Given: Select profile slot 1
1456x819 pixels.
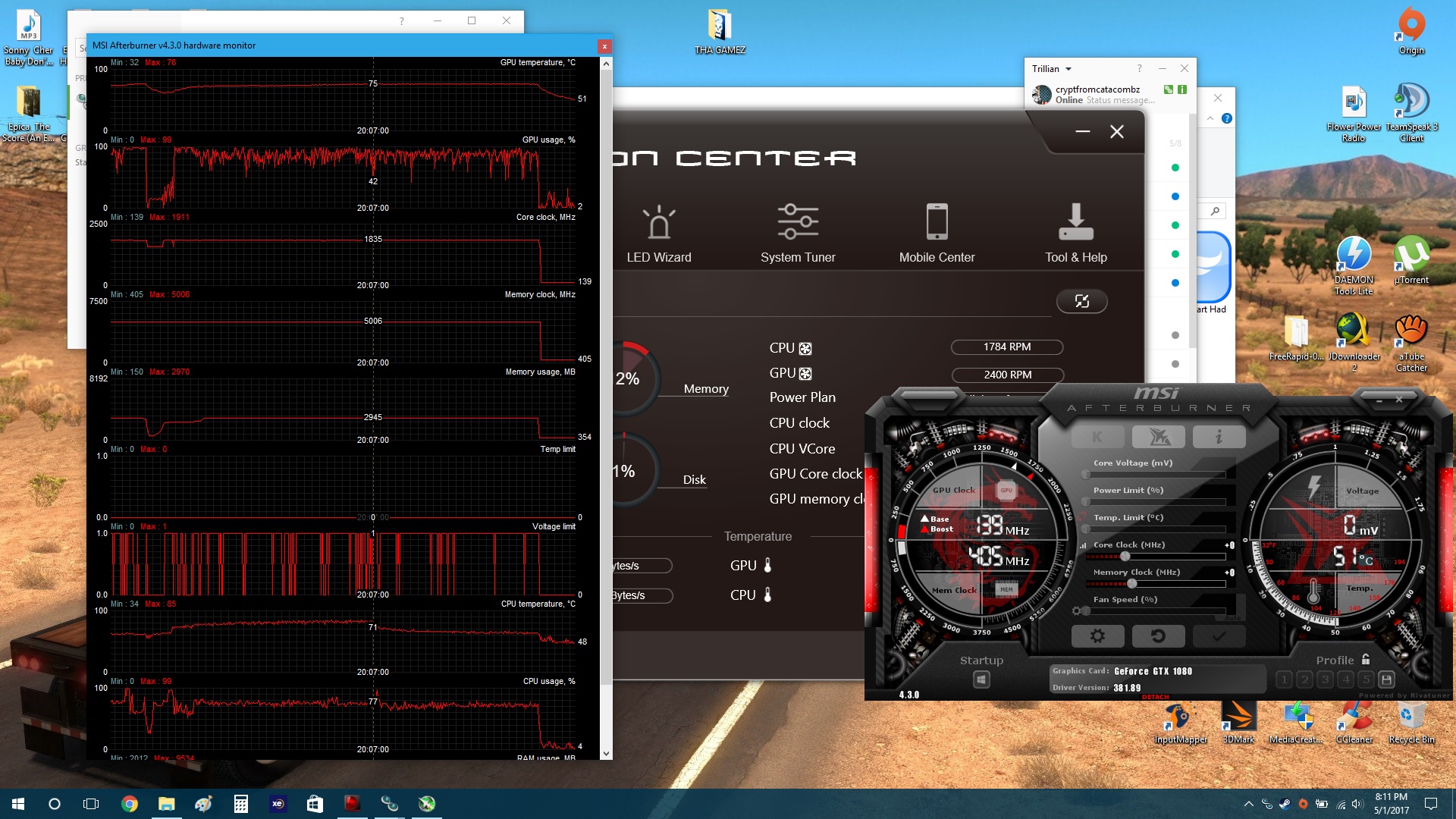Looking at the screenshot, I should coord(1284,679).
